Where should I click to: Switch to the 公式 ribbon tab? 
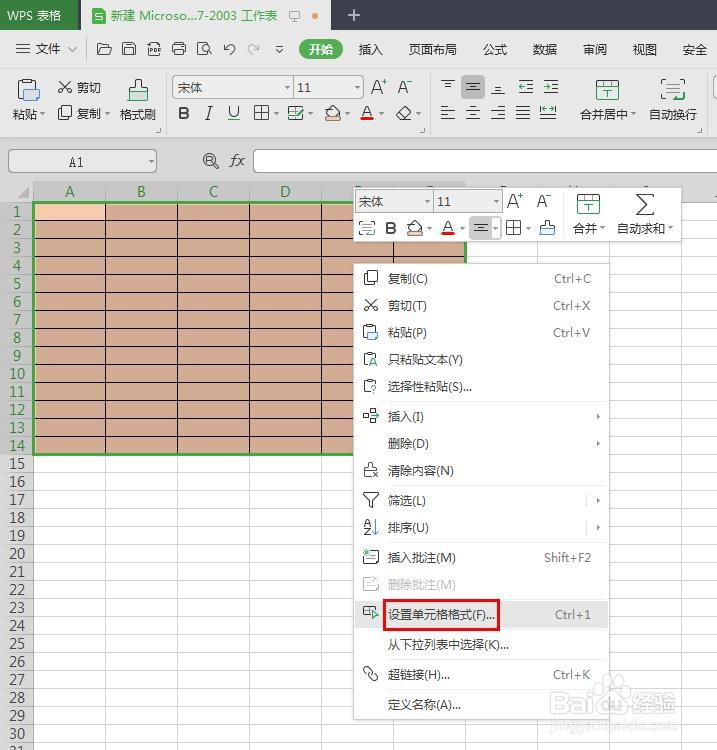tap(495, 49)
